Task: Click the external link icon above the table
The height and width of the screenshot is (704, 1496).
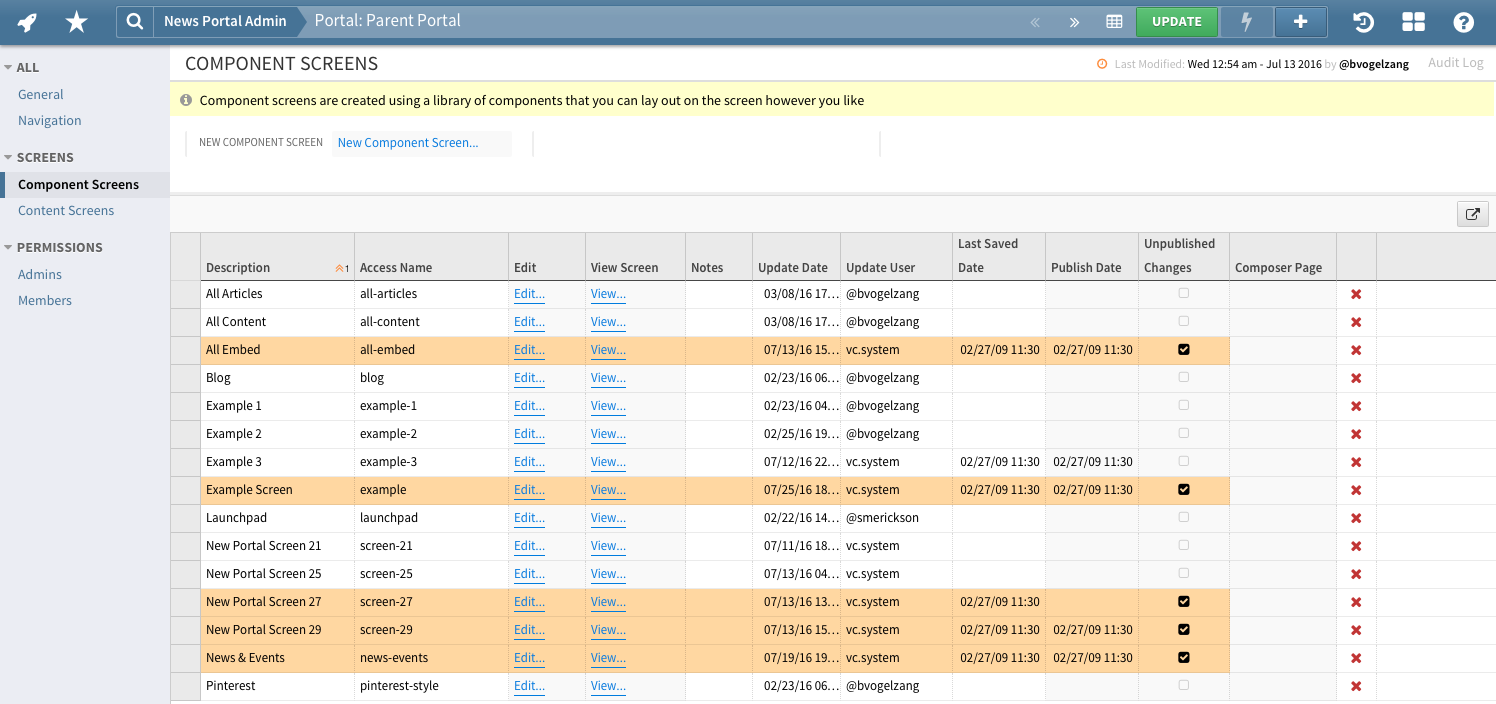Action: (1472, 214)
